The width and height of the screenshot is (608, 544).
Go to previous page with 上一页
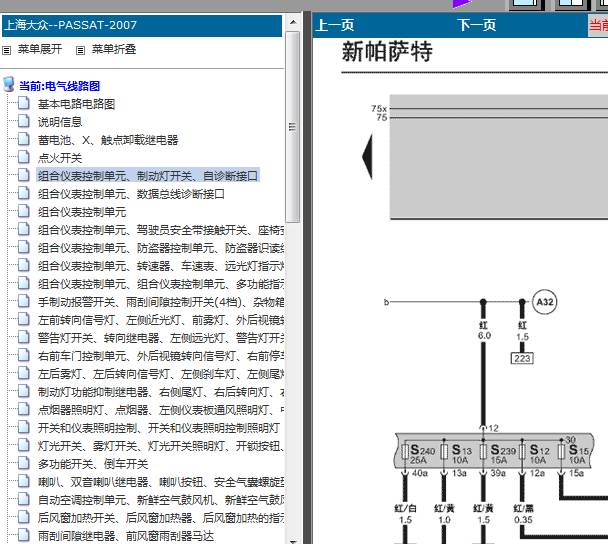(x=335, y=25)
